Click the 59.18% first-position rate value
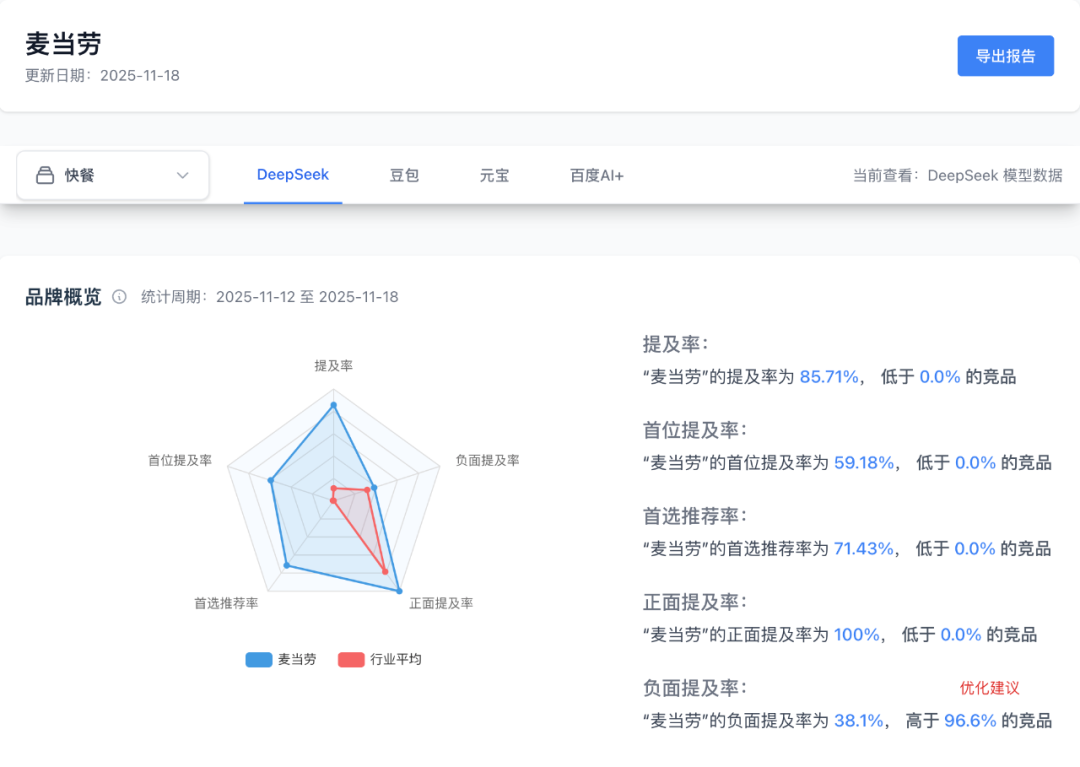The image size is (1080, 767). pyautogui.click(x=864, y=463)
